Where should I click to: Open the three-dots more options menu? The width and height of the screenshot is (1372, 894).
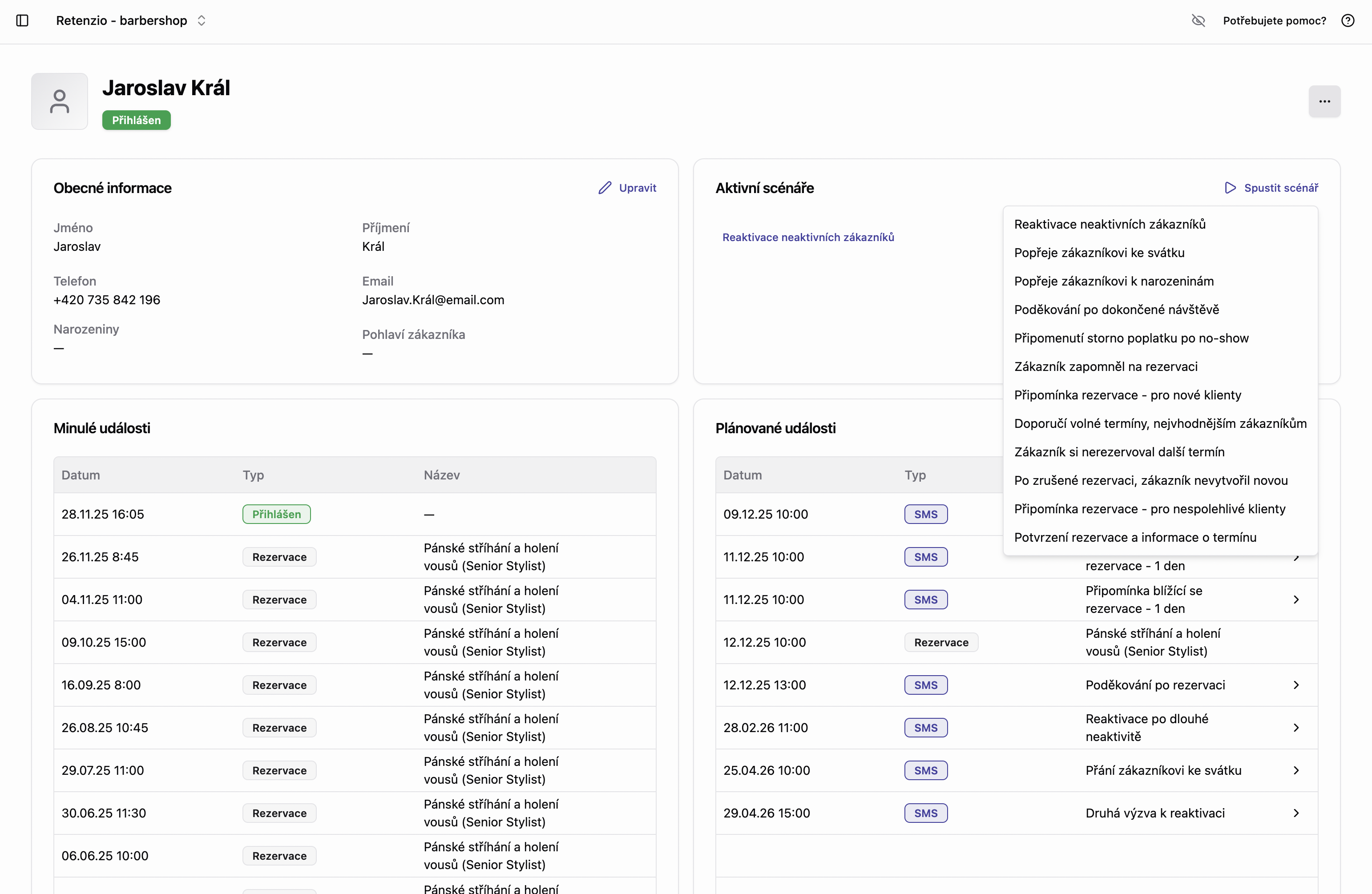tap(1324, 101)
